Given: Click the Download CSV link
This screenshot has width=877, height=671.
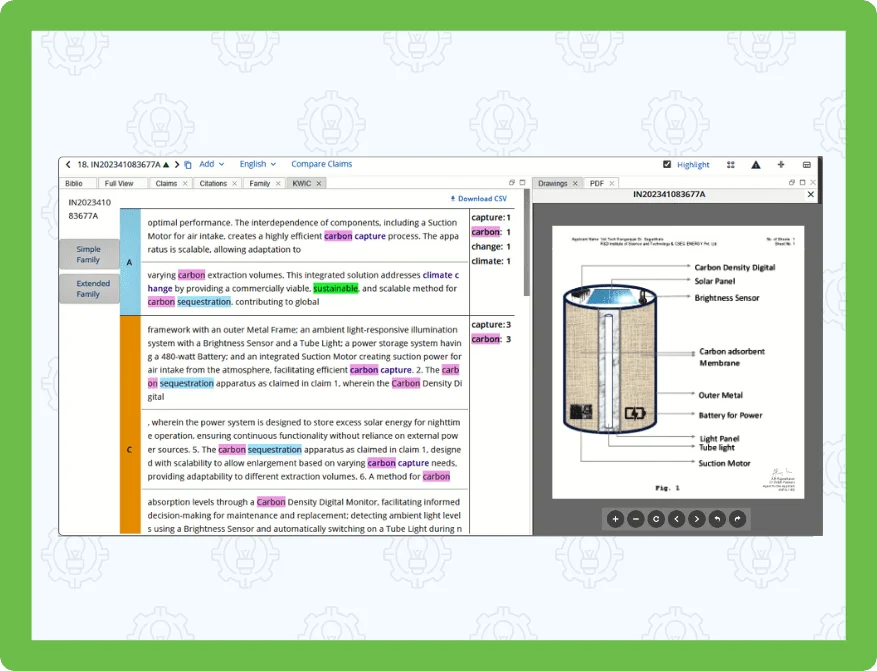Looking at the screenshot, I should (479, 199).
